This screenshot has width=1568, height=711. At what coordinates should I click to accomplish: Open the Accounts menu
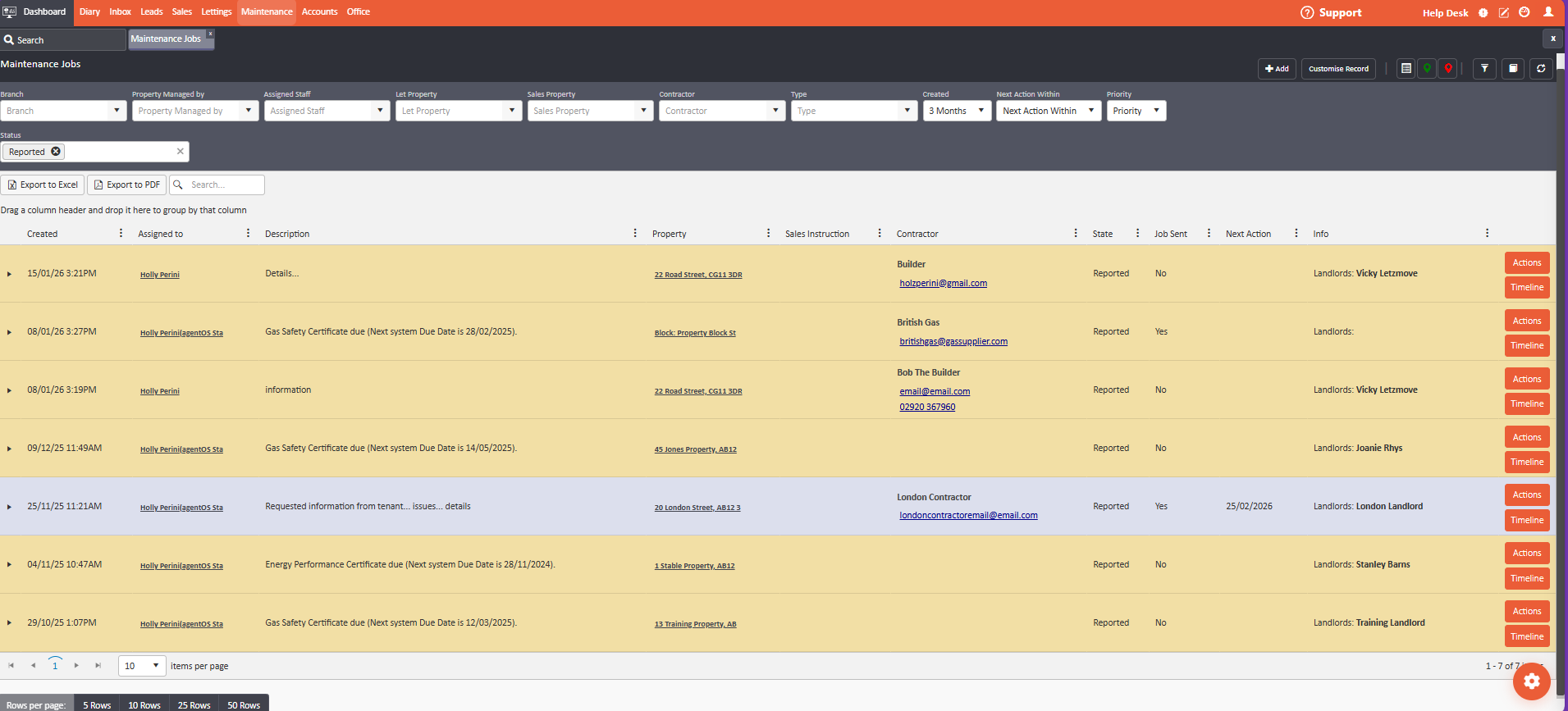[x=319, y=11]
